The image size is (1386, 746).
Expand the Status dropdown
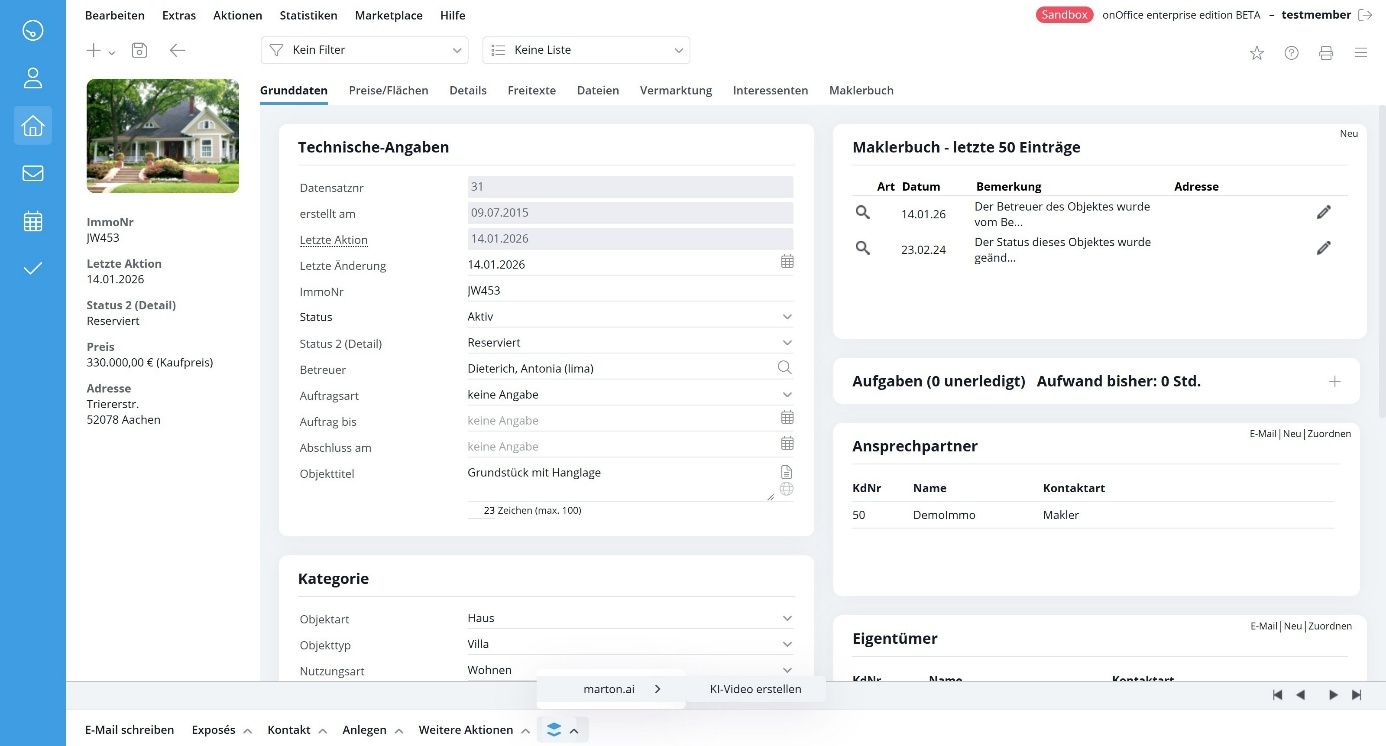(787, 317)
